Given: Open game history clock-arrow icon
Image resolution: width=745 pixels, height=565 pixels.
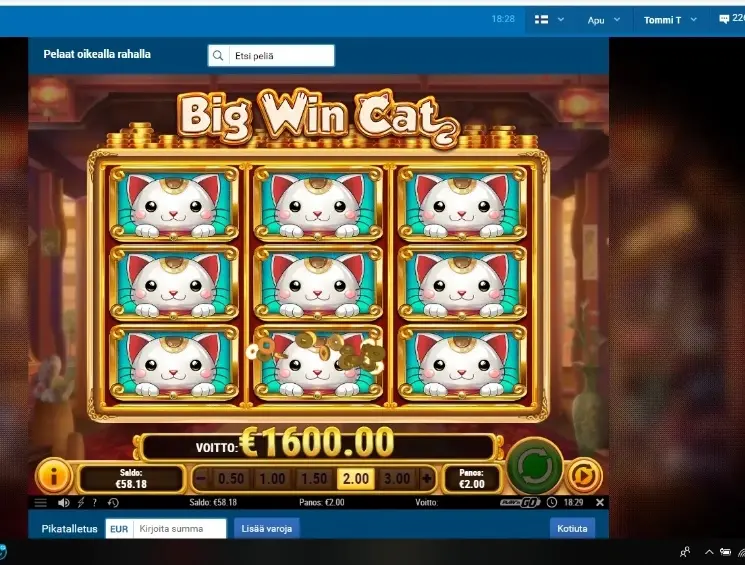Looking at the screenshot, I should coord(113,502).
